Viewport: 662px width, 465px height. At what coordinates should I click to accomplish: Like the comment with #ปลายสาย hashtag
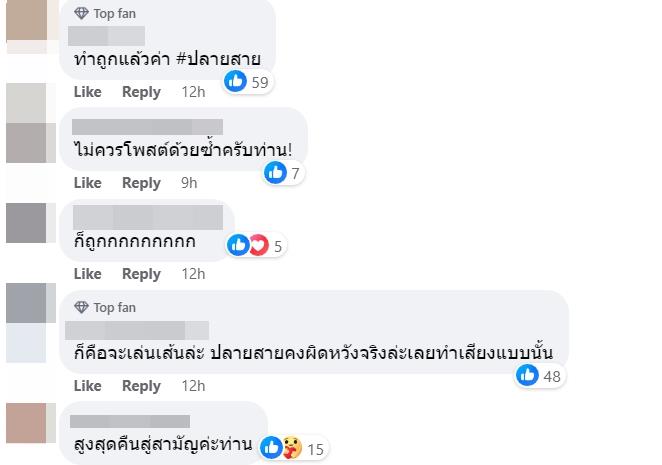[x=88, y=92]
